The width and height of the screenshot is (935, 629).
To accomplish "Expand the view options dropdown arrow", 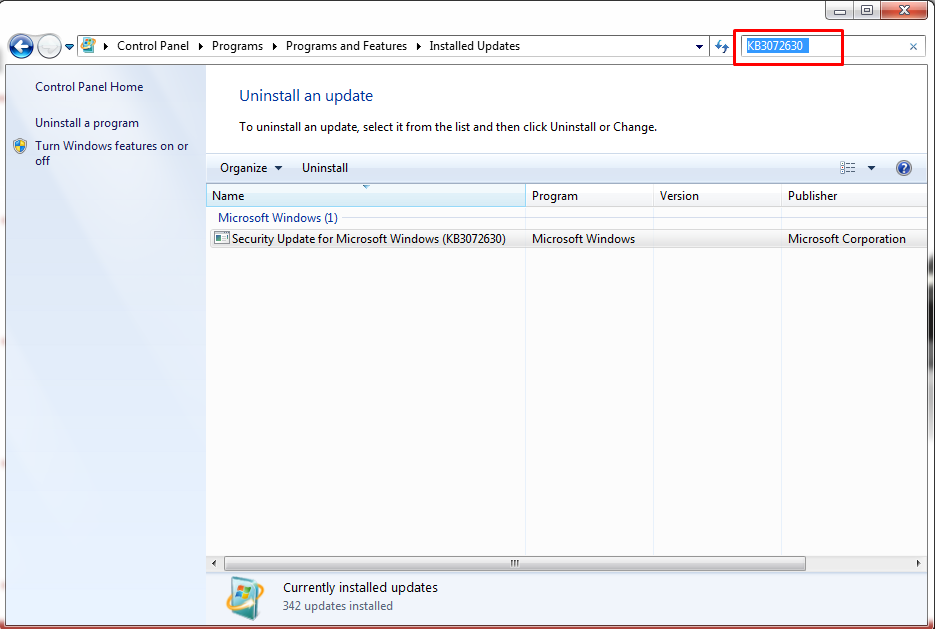I will point(871,168).
